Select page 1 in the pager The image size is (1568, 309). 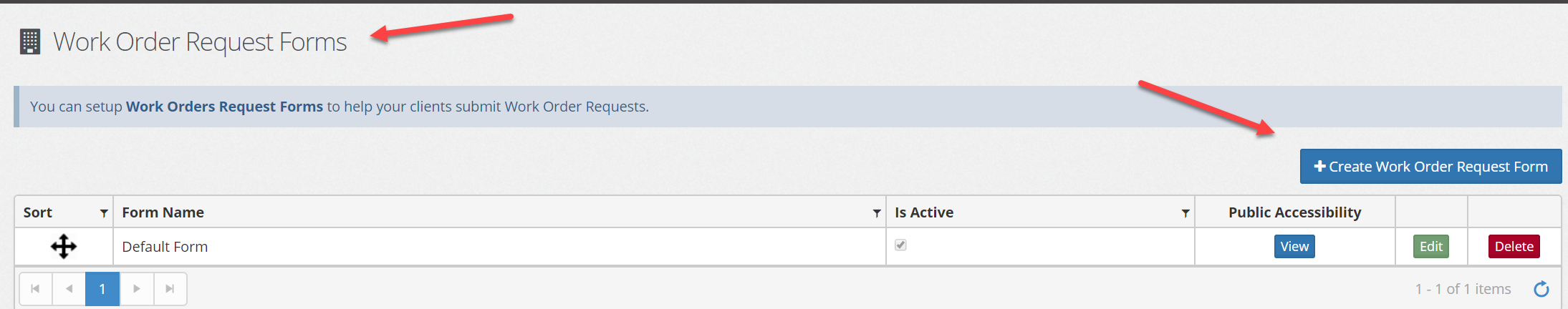(x=102, y=289)
